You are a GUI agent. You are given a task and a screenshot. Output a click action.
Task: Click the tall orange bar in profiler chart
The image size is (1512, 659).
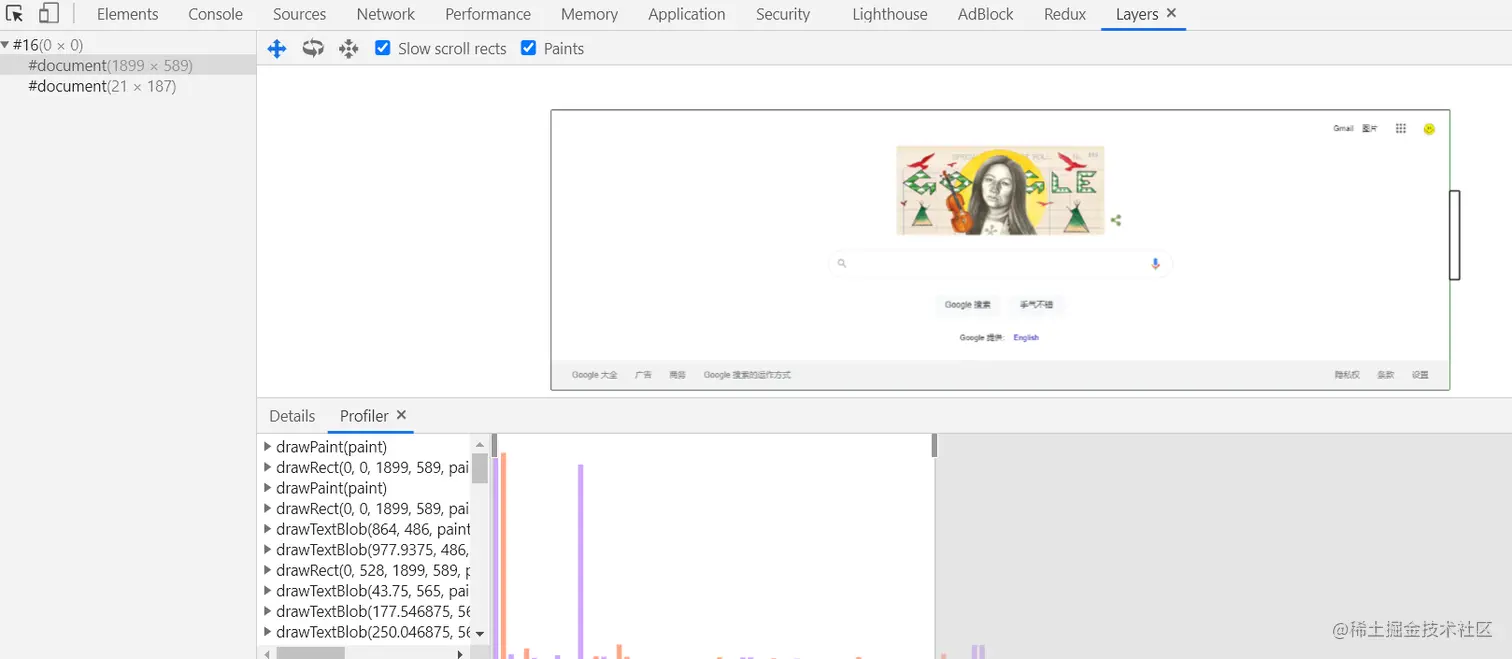point(504,556)
